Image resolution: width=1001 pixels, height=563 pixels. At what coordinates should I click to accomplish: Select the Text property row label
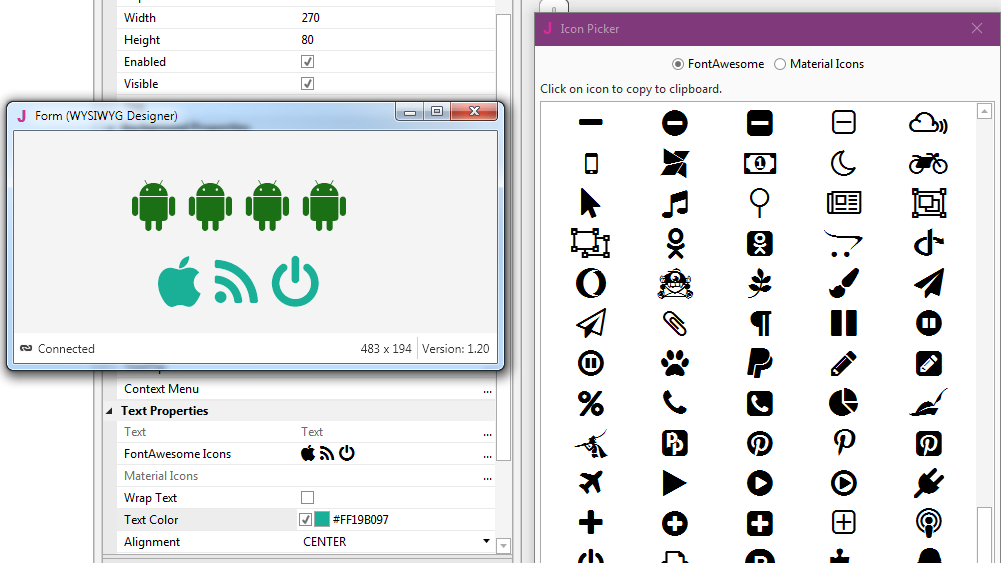135,432
